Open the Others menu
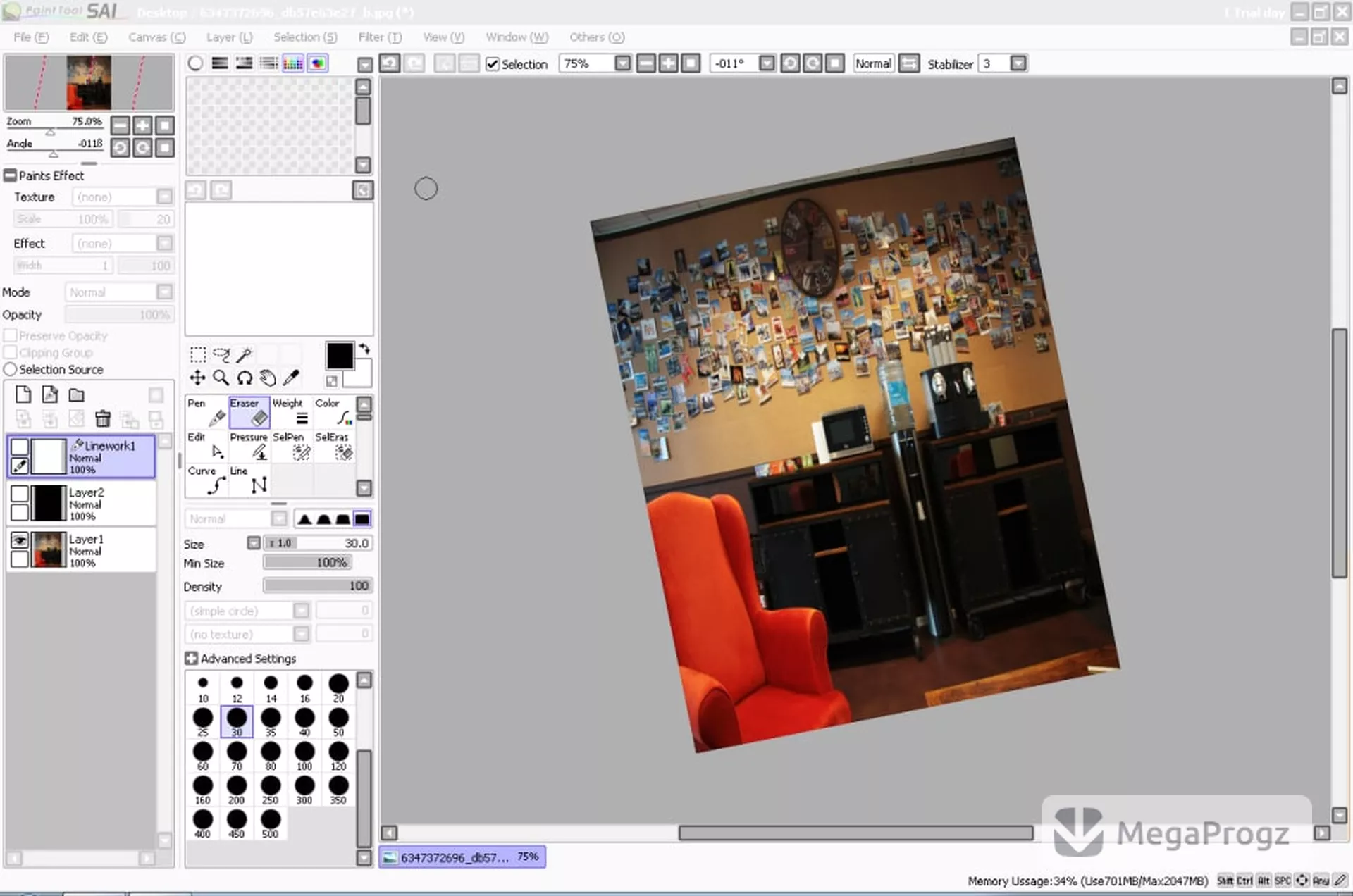 coord(597,37)
